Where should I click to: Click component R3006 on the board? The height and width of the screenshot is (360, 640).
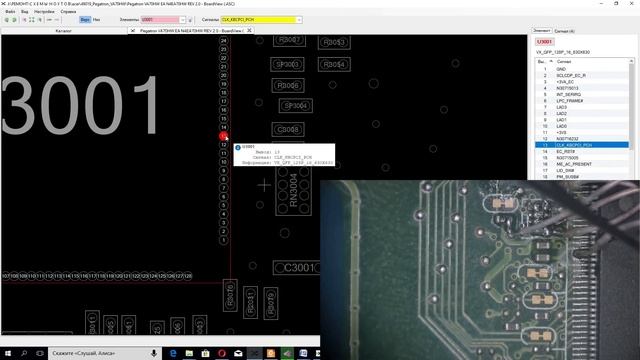point(288,85)
